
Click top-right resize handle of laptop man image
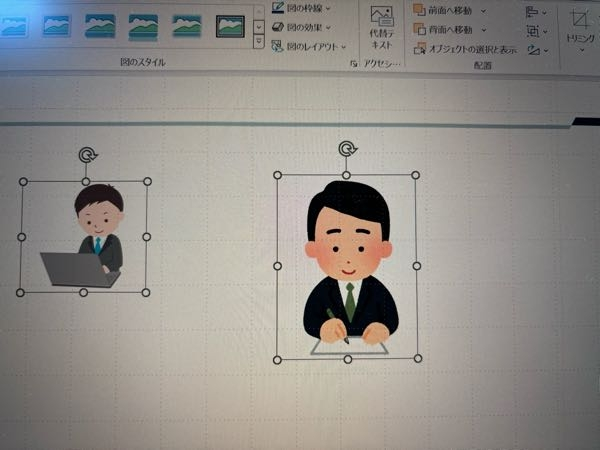pos(147,181)
